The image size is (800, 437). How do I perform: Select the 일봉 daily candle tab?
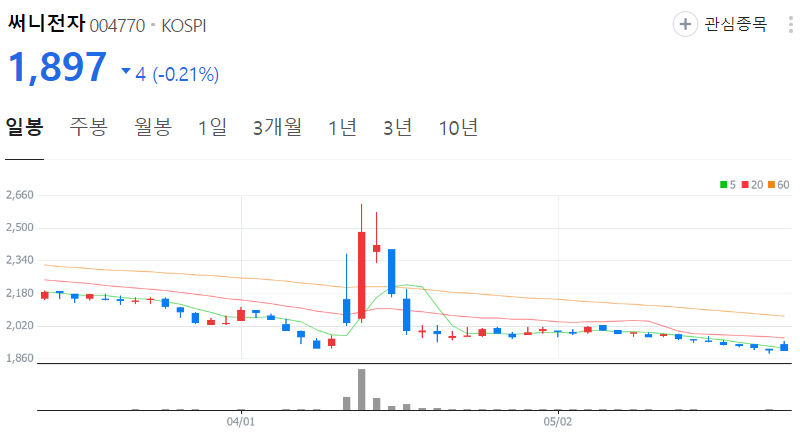24,127
